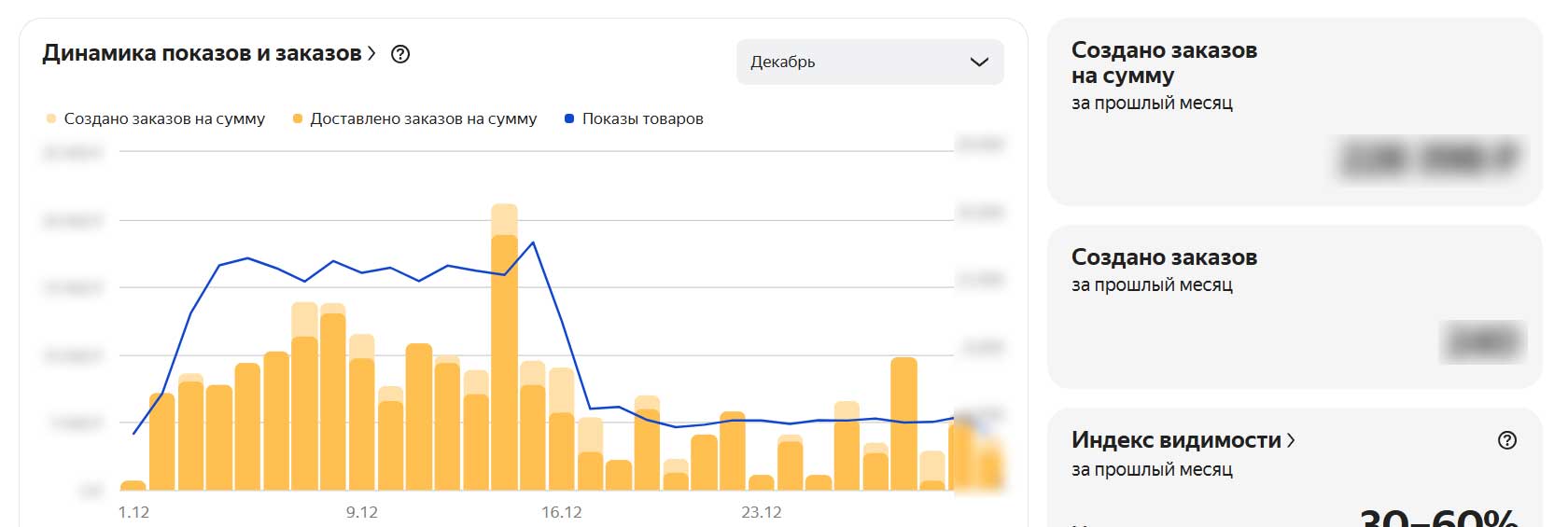Click the dropdown arrow in month selector
1568x527 pixels.
[979, 62]
